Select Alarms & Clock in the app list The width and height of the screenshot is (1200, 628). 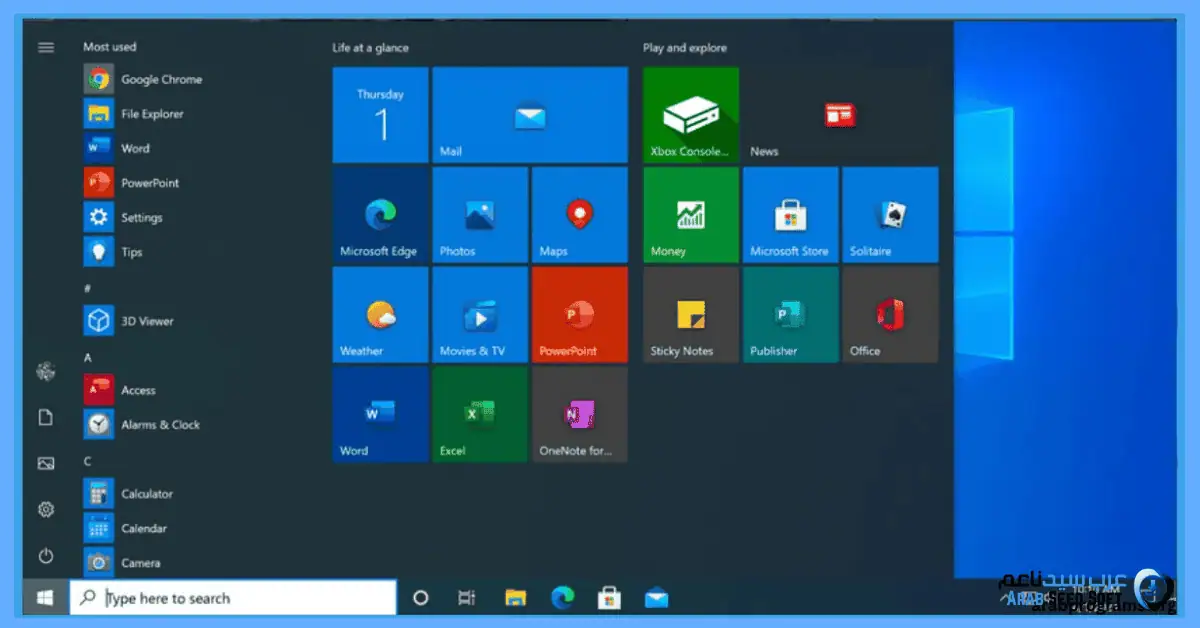pos(160,425)
